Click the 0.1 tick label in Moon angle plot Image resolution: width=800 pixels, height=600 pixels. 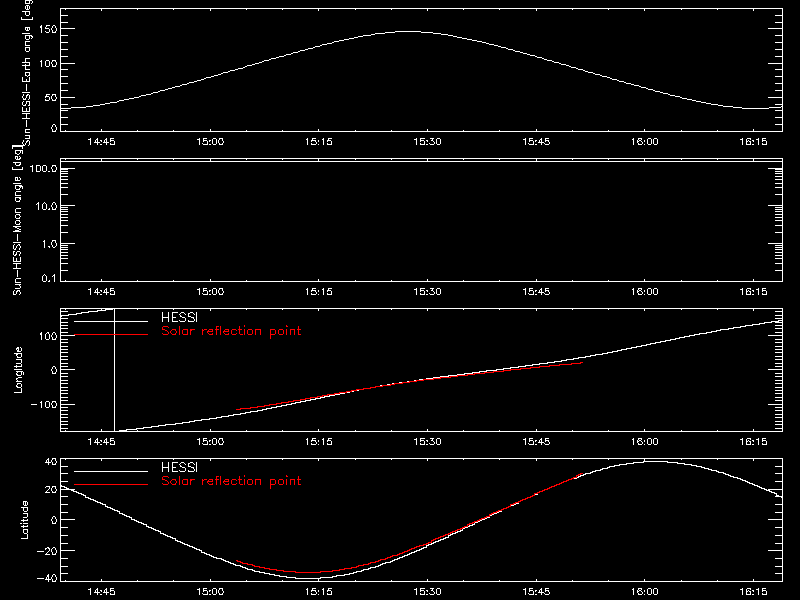[49, 278]
